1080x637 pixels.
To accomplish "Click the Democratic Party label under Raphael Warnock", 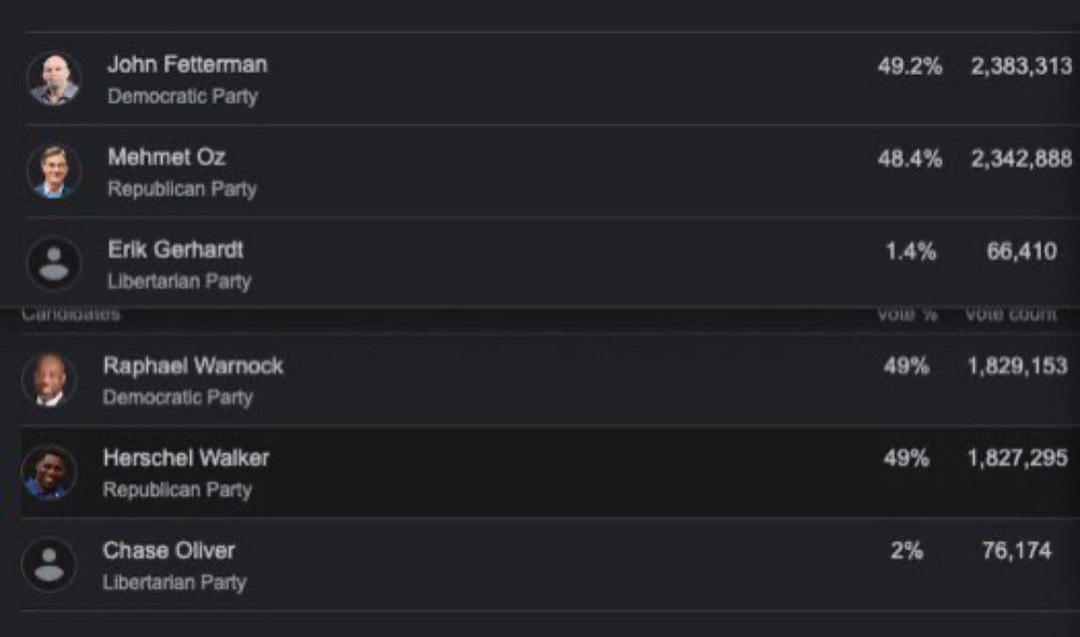I will coord(178,397).
